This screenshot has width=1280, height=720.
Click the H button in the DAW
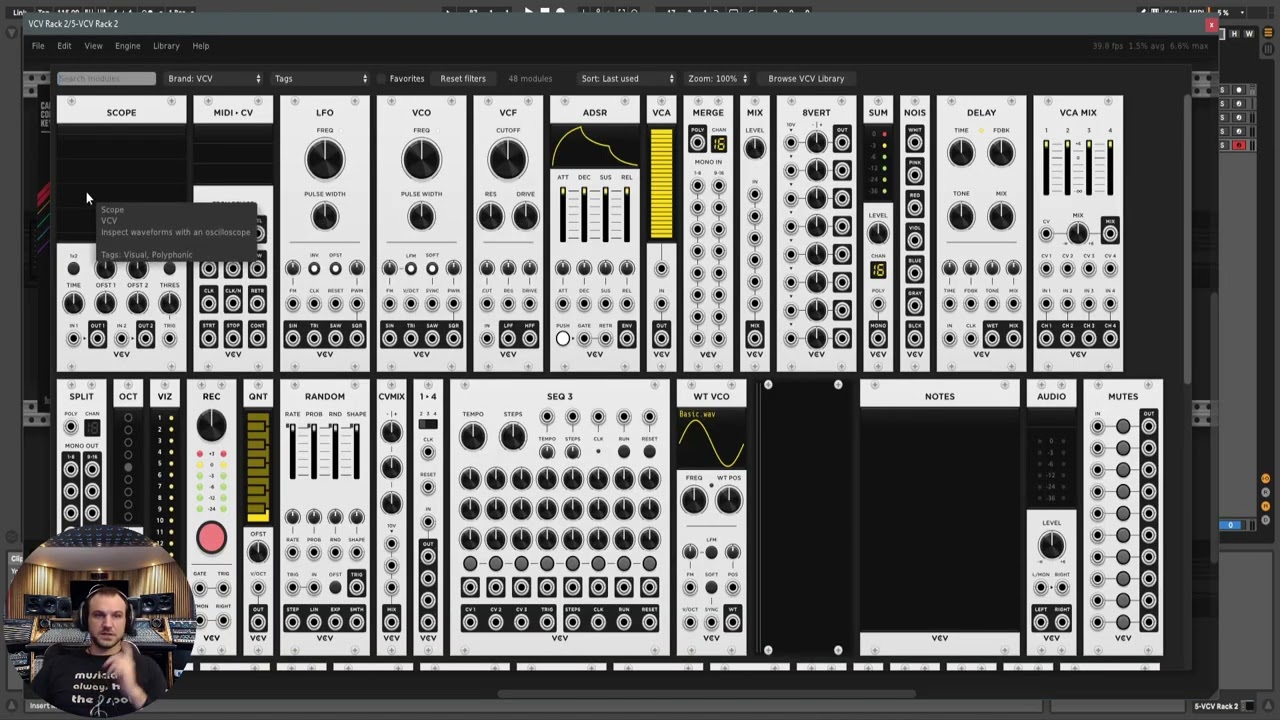(1235, 34)
